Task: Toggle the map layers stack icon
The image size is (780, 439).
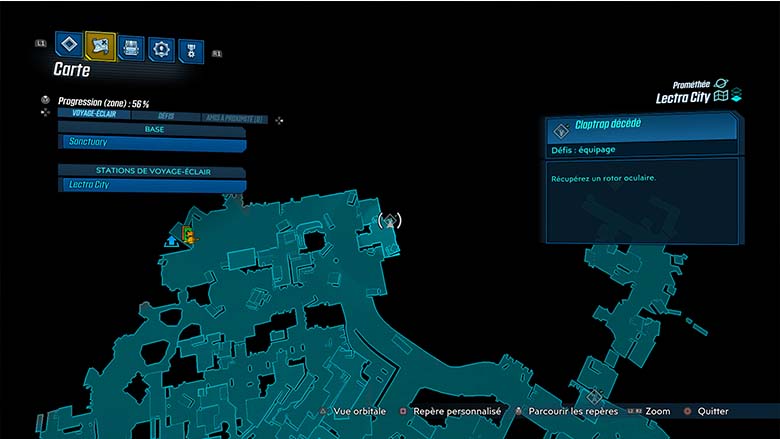Action: point(737,96)
